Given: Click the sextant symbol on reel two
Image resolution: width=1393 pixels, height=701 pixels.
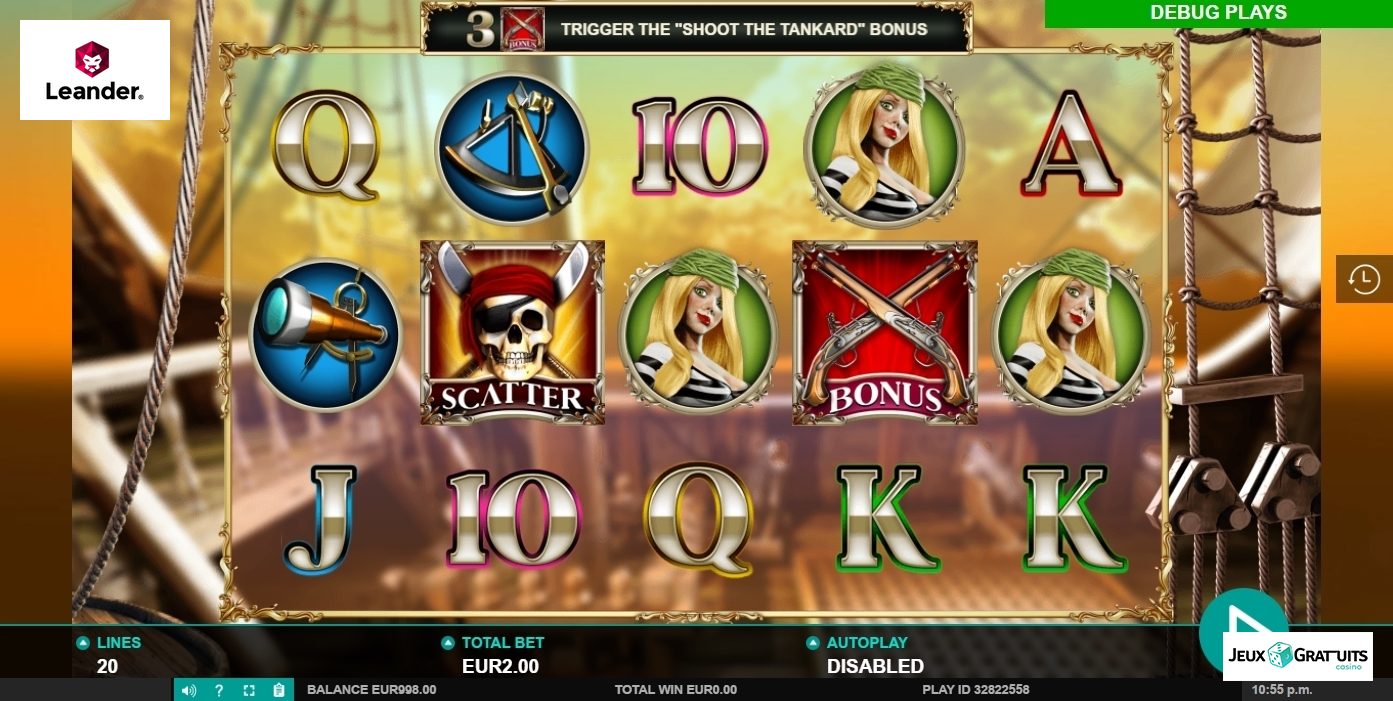Looking at the screenshot, I should 512,148.
